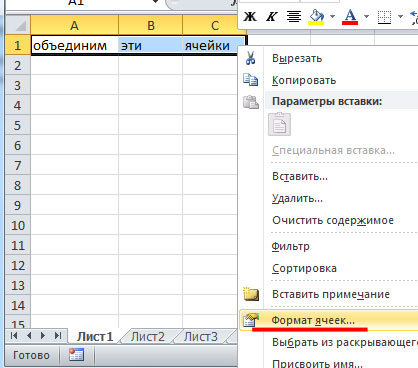
Task: Click macro record icon in status bar
Action: [76, 355]
